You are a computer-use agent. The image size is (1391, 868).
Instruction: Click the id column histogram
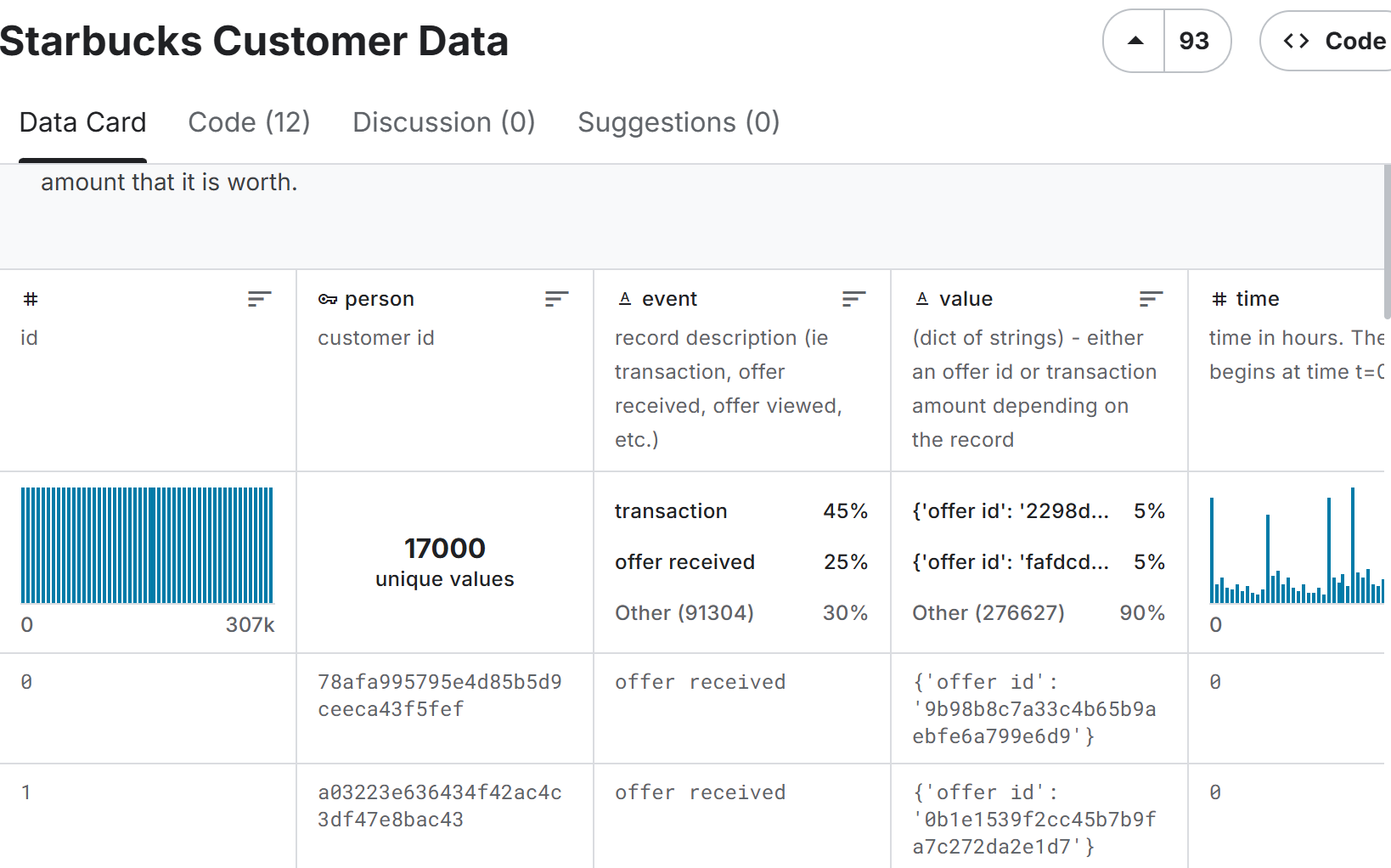(147, 545)
